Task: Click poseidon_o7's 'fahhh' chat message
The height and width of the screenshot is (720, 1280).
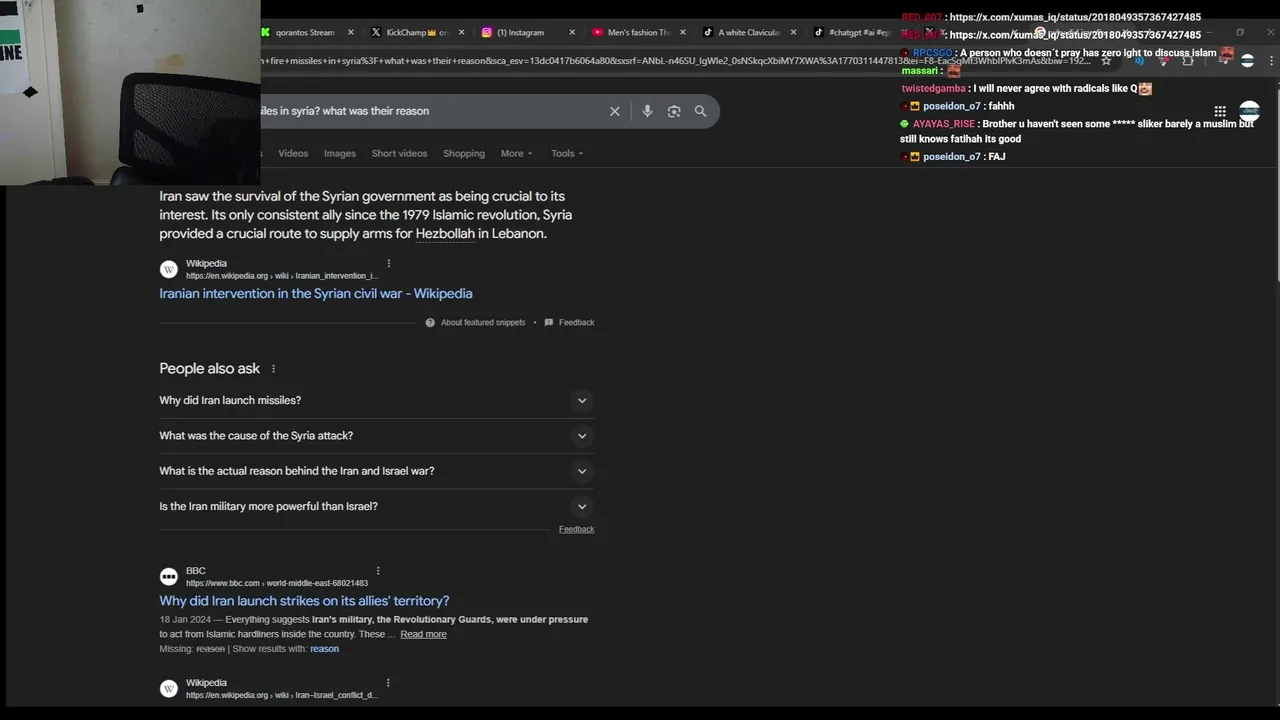Action: [x=1001, y=106]
